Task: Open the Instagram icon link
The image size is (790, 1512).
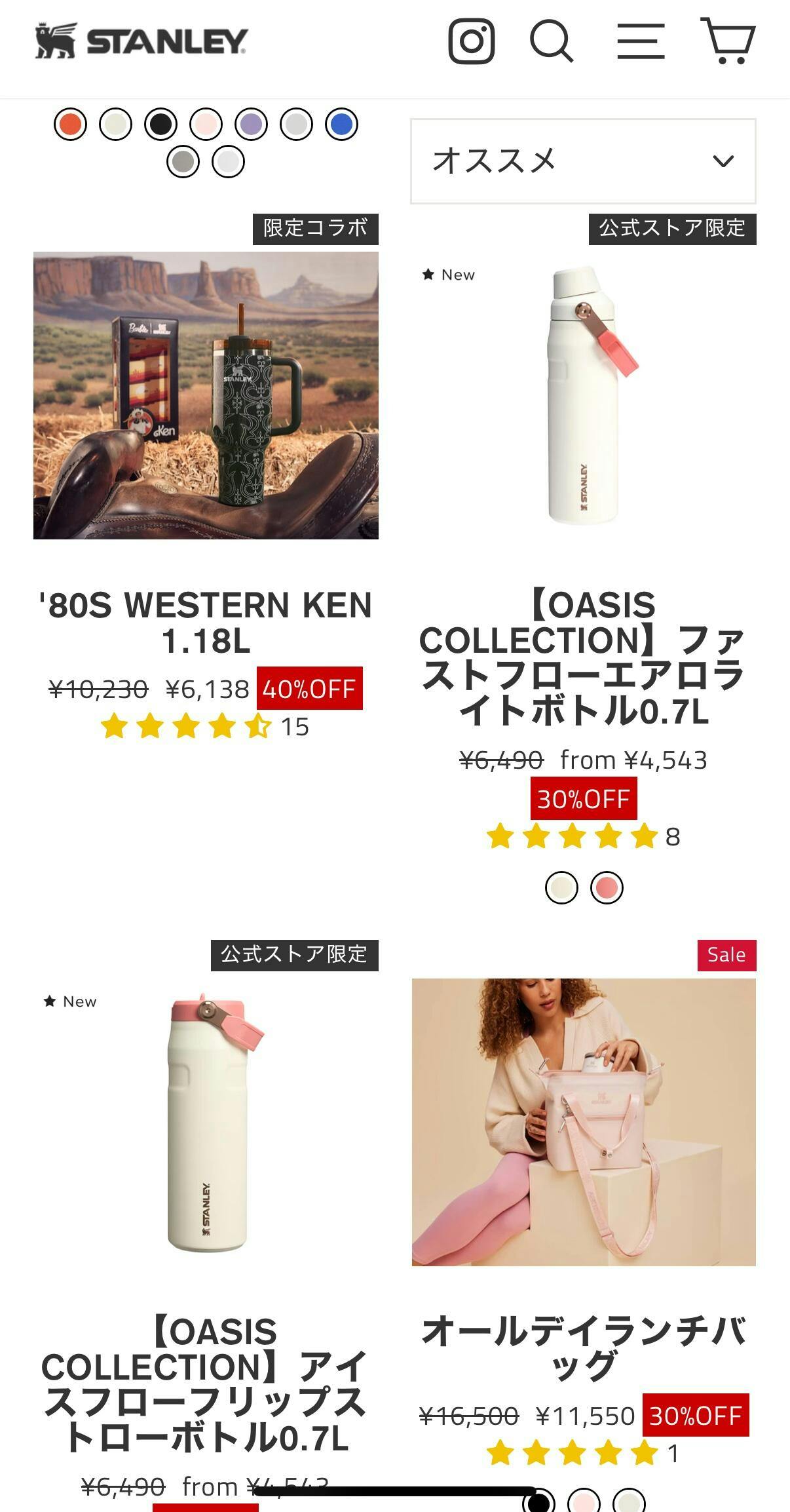Action: (x=471, y=41)
